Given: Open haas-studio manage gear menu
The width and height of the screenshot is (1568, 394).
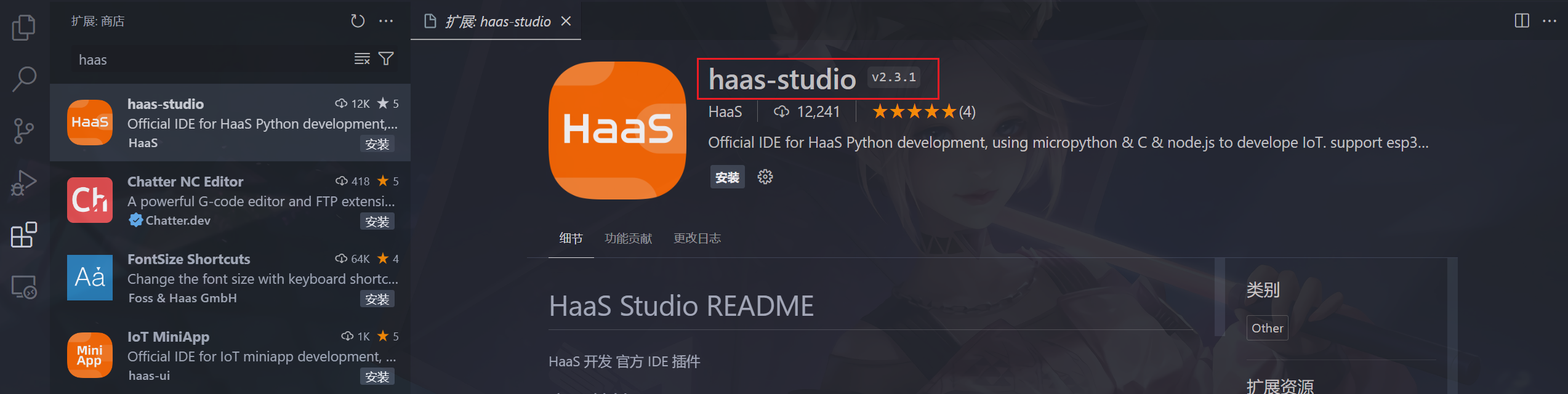Looking at the screenshot, I should (765, 177).
